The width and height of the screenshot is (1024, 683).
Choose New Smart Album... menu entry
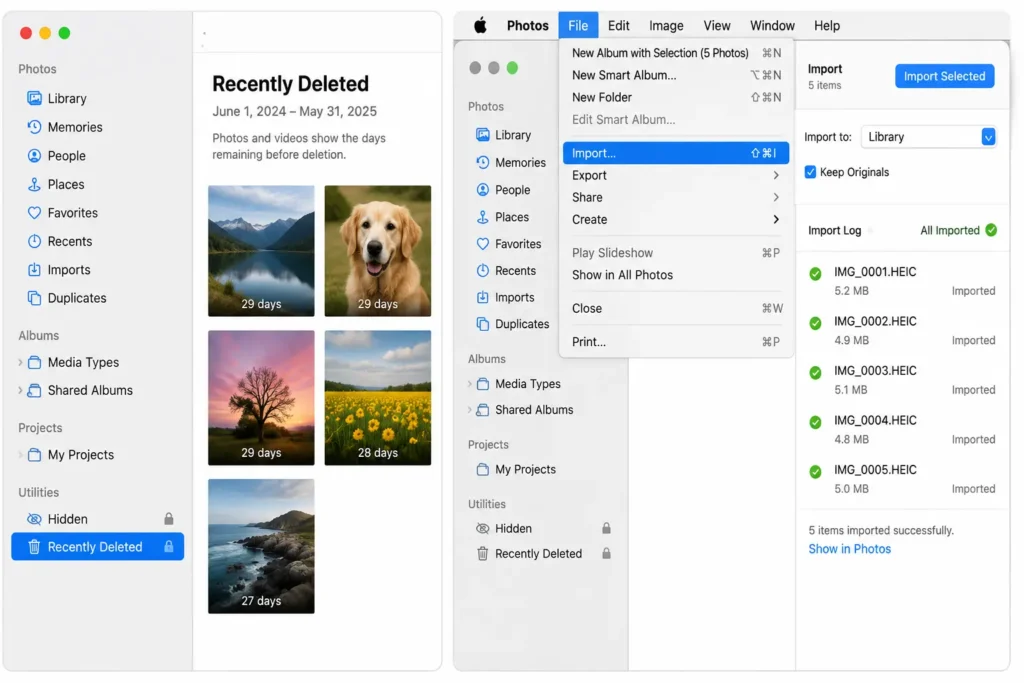coord(675,75)
